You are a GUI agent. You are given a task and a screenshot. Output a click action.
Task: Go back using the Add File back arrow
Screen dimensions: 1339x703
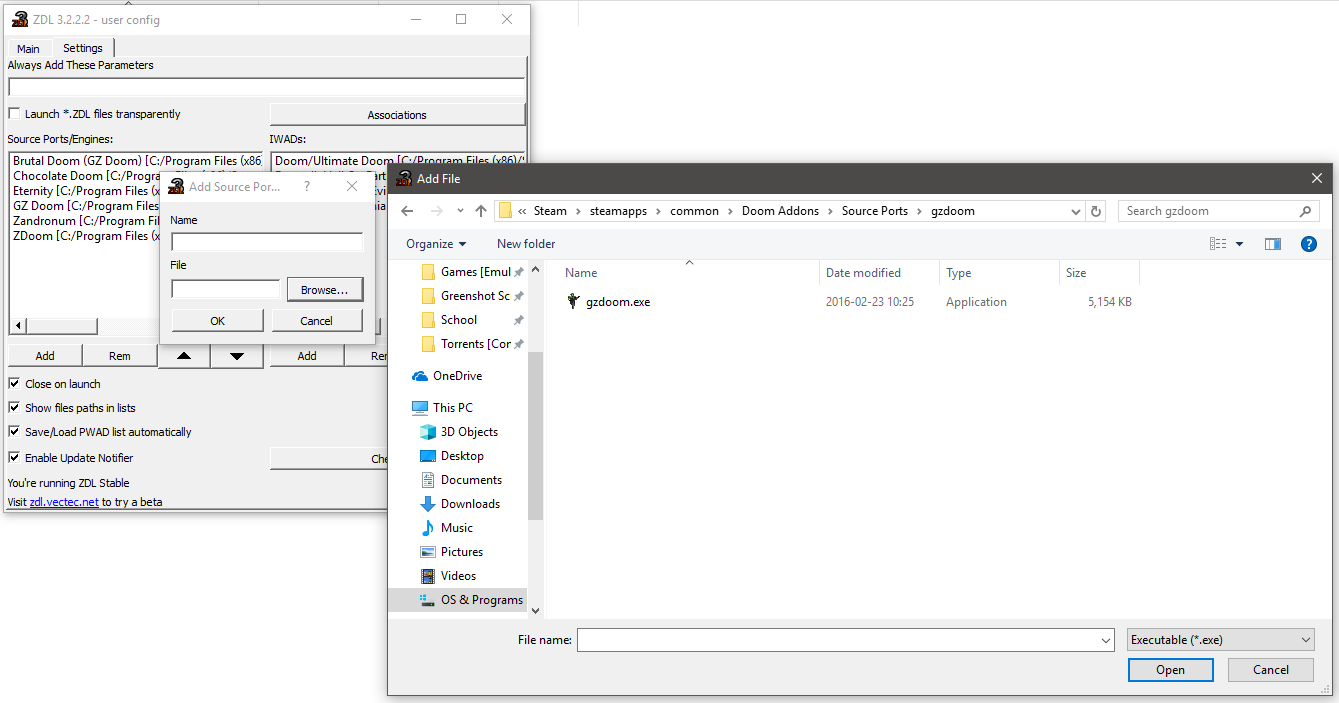pos(407,211)
